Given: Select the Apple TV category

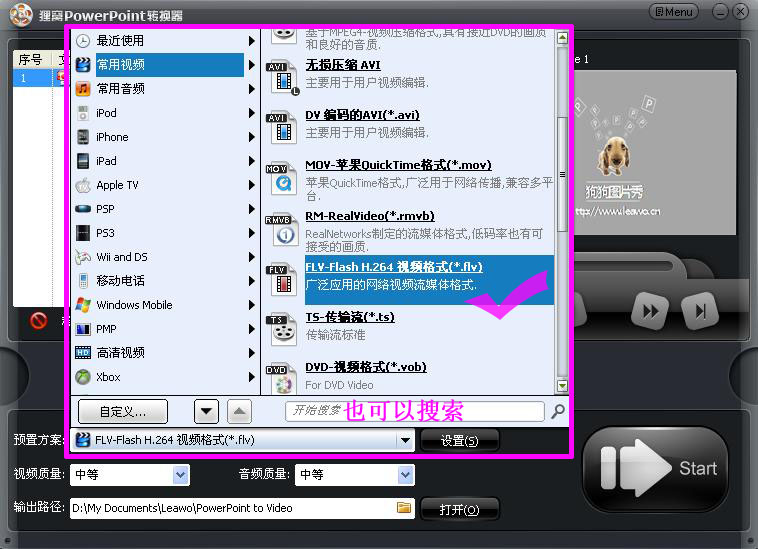Looking at the screenshot, I should coord(117,185).
